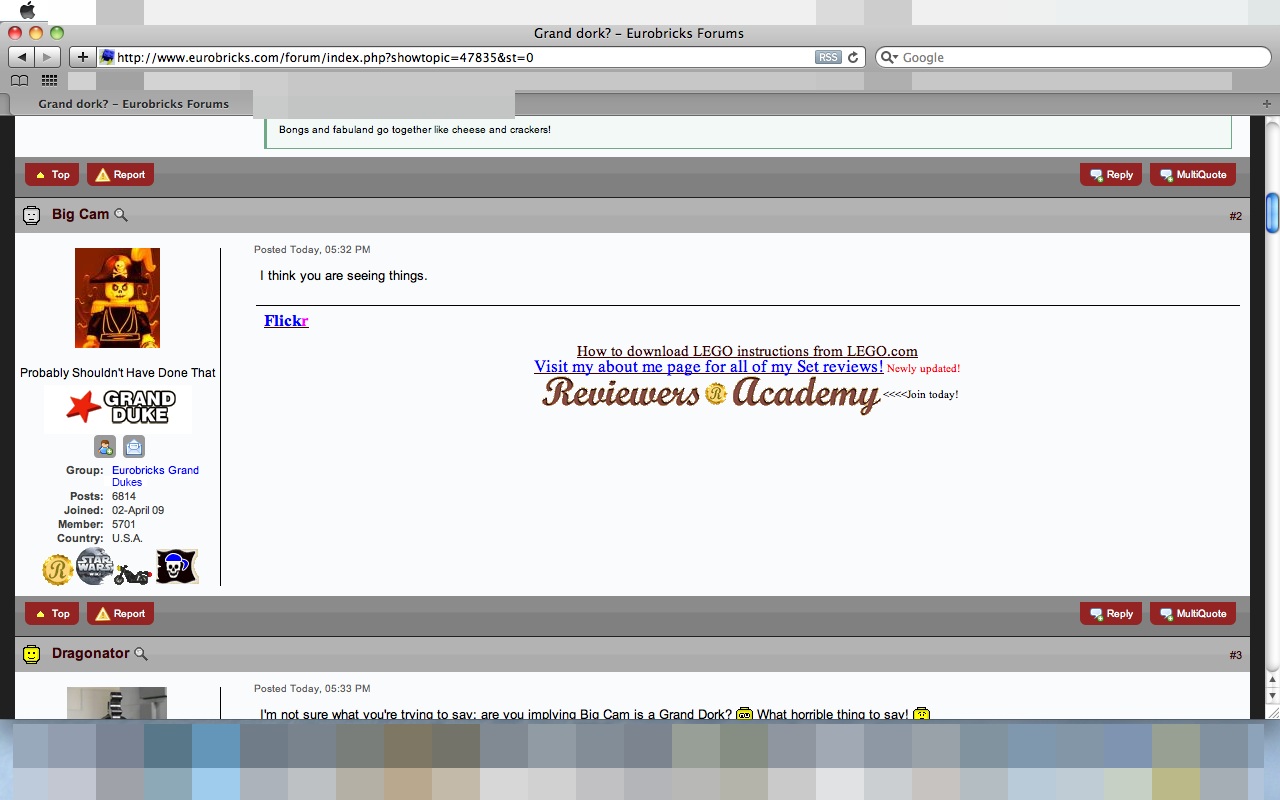The width and height of the screenshot is (1280, 800).
Task: Click MultiQuote on post number two
Action: [1192, 613]
